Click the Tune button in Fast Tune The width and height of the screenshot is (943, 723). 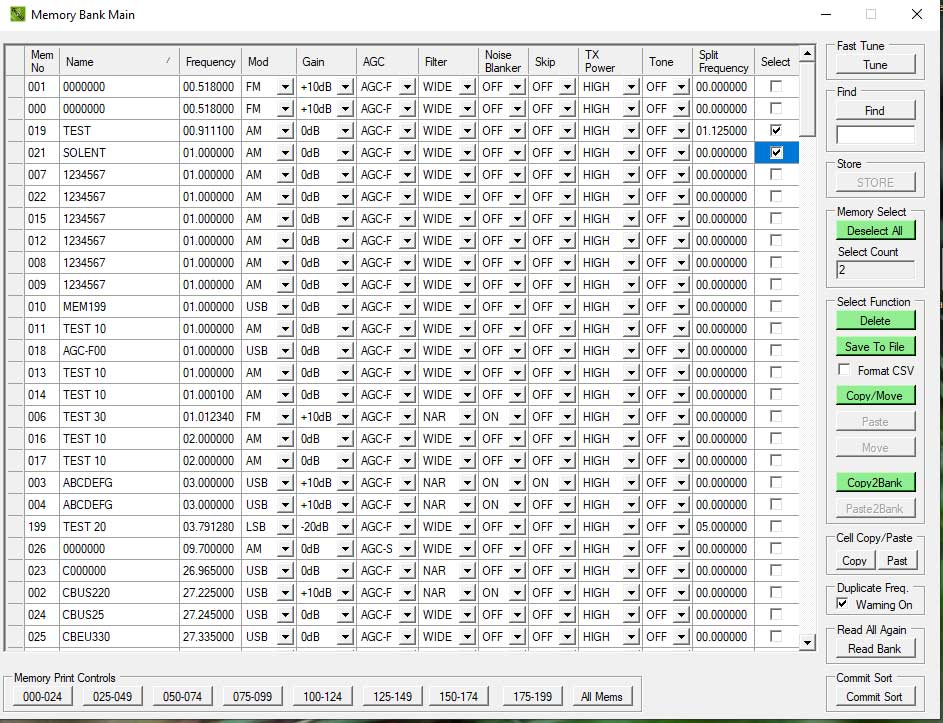(x=875, y=63)
